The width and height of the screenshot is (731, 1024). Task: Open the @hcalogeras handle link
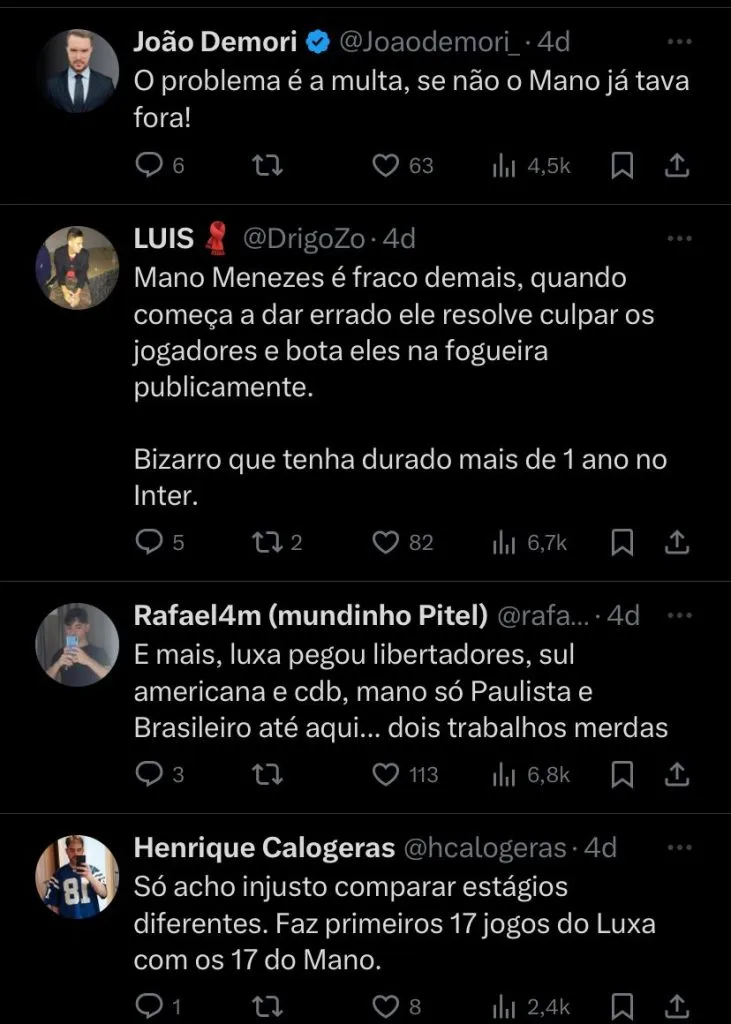[x=485, y=848]
